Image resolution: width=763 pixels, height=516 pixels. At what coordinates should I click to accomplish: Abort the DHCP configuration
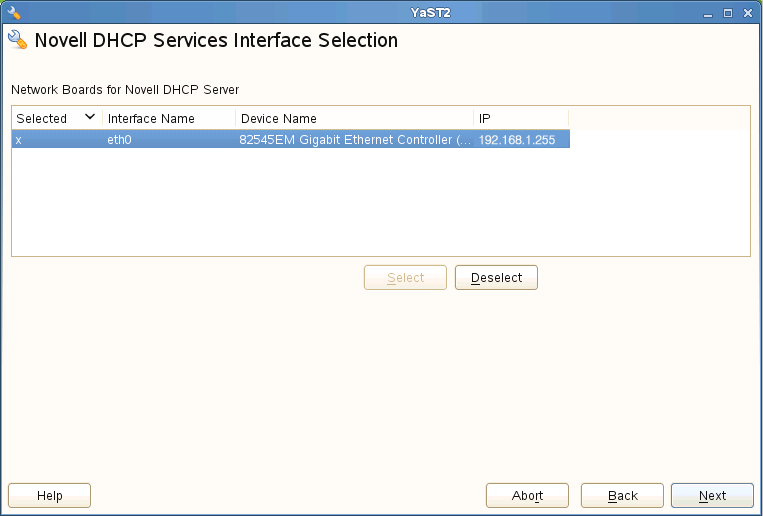527,496
